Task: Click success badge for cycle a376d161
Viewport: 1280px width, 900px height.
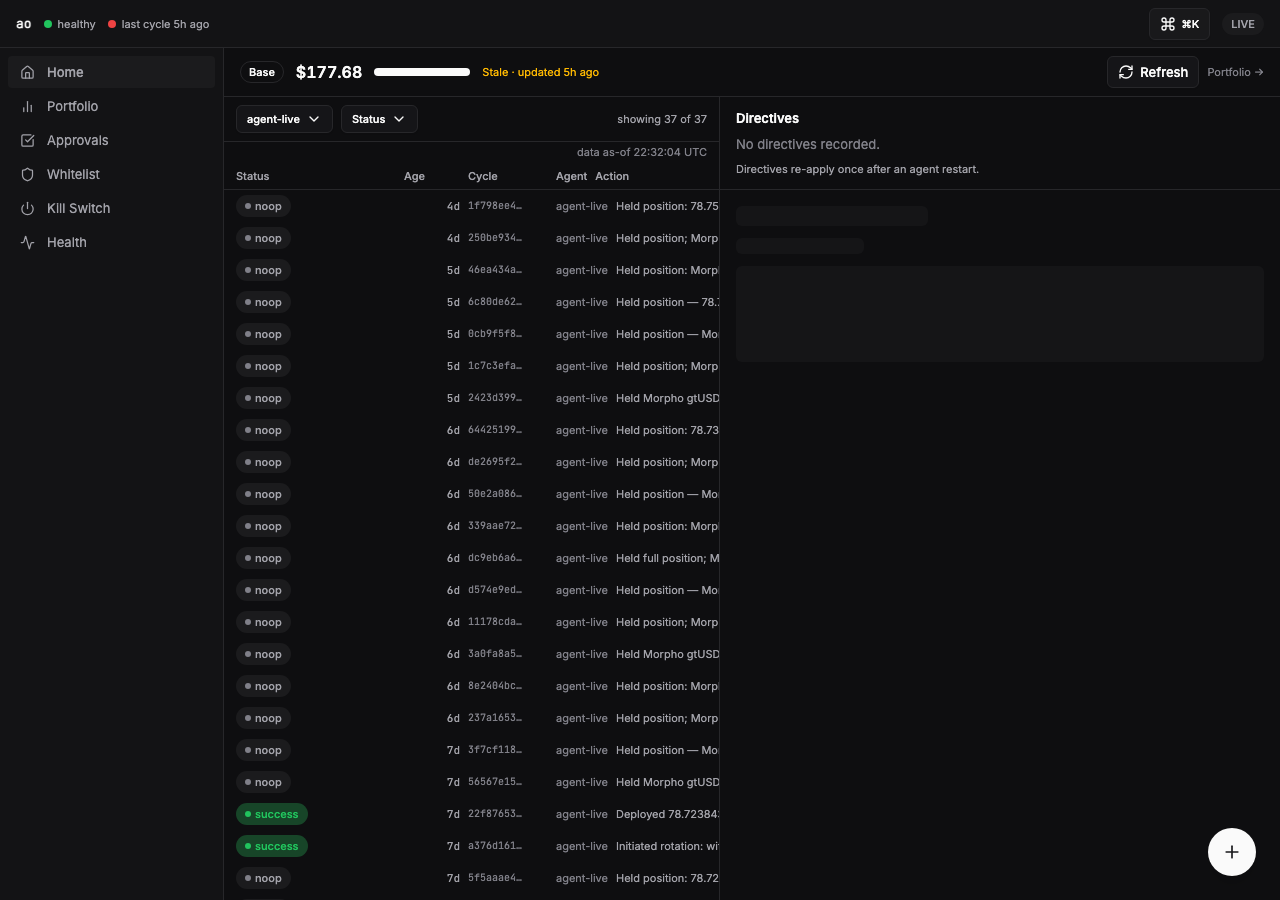Action: click(x=272, y=846)
